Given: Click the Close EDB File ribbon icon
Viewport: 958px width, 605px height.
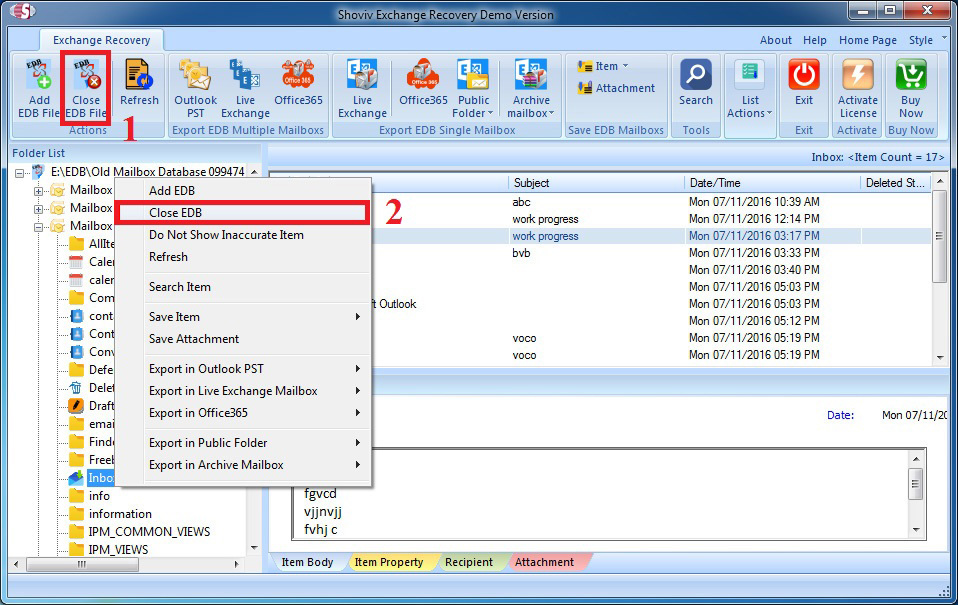Looking at the screenshot, I should pos(86,86).
